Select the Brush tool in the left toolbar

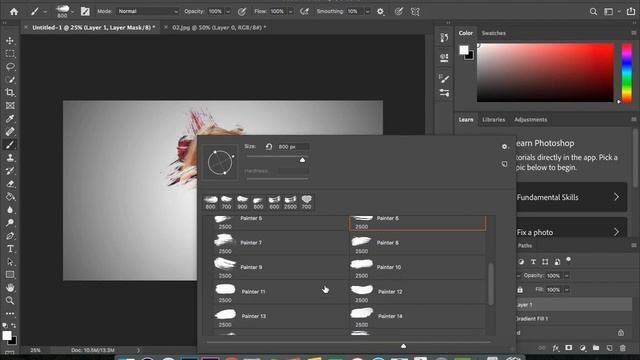(10, 145)
